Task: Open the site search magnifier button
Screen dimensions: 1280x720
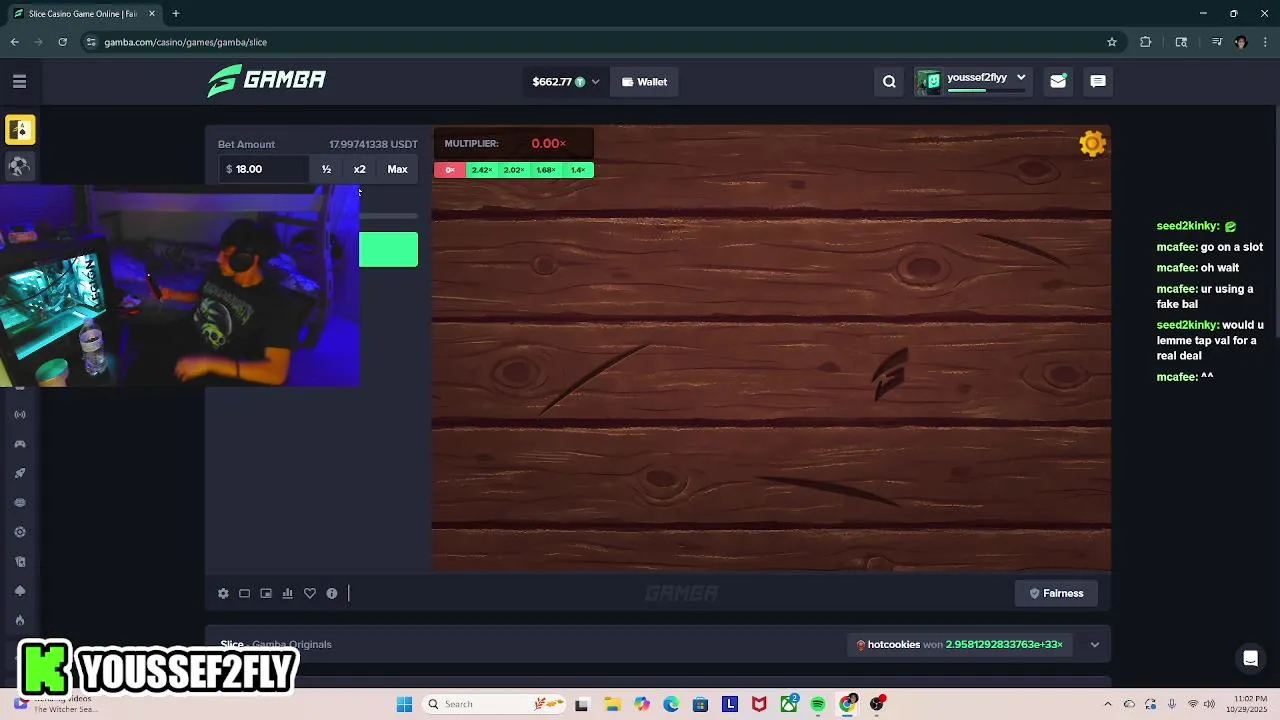Action: pyautogui.click(x=889, y=82)
